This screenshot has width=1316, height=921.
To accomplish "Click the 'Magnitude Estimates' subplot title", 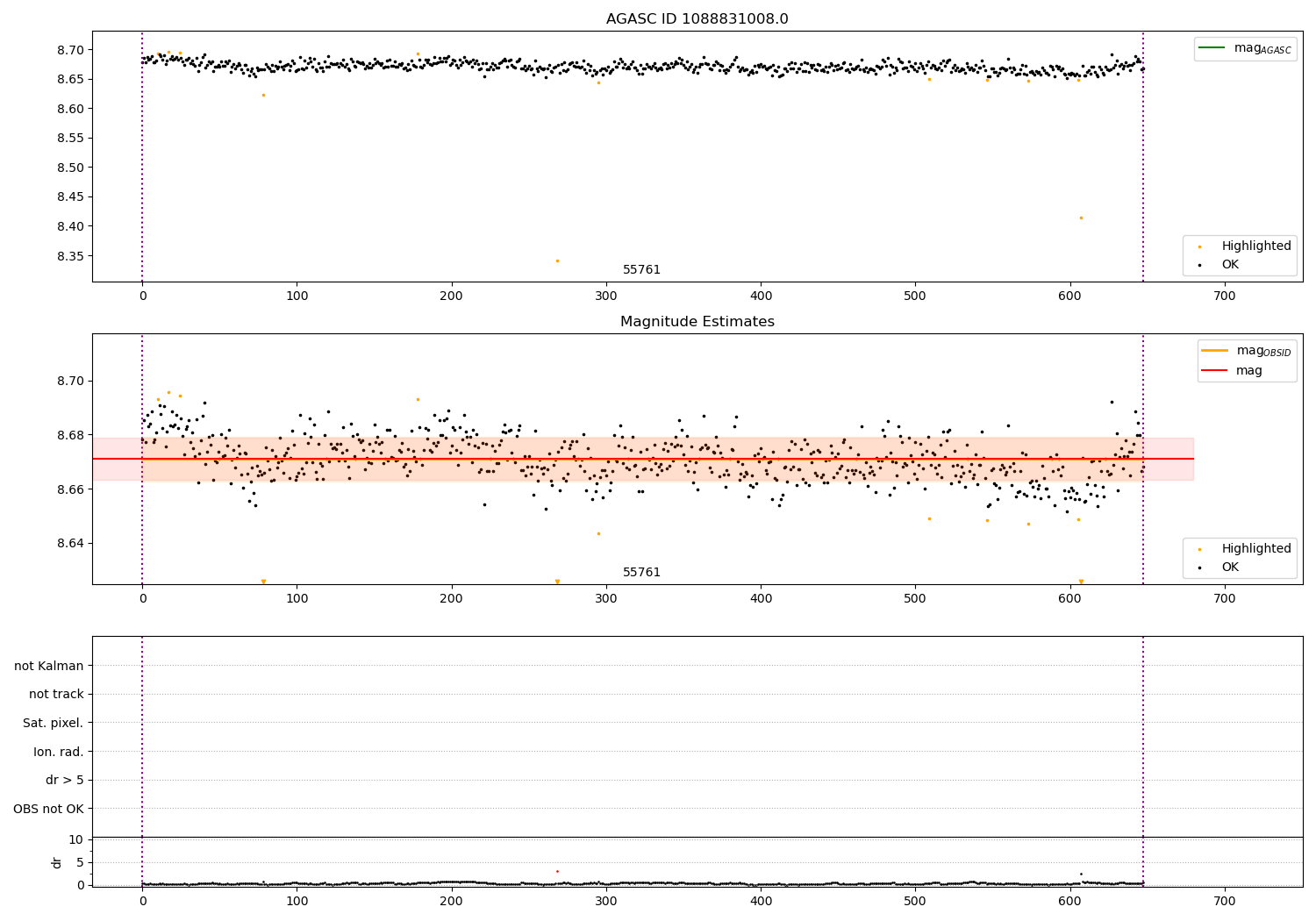I will 697,322.
